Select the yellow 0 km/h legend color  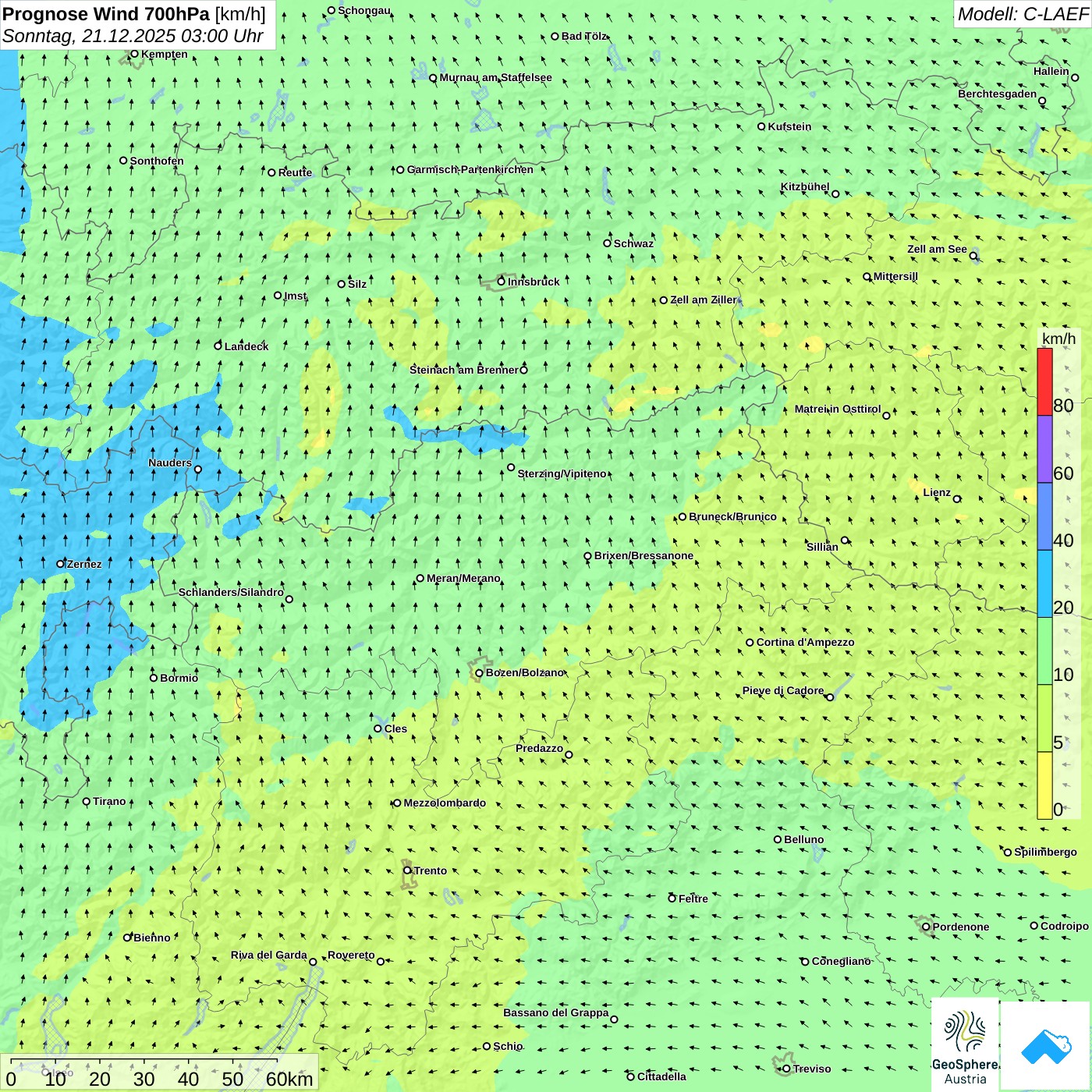[x=1044, y=785]
